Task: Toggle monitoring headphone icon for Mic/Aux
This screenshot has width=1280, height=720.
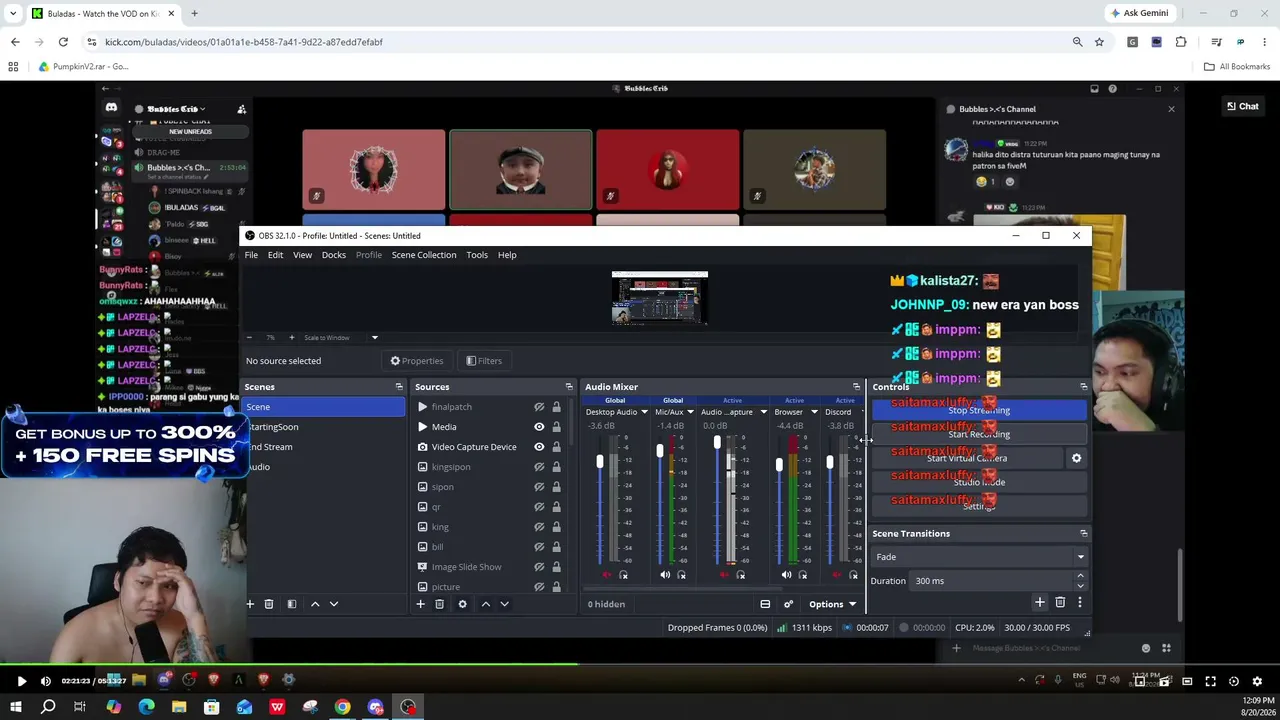Action: coord(682,575)
